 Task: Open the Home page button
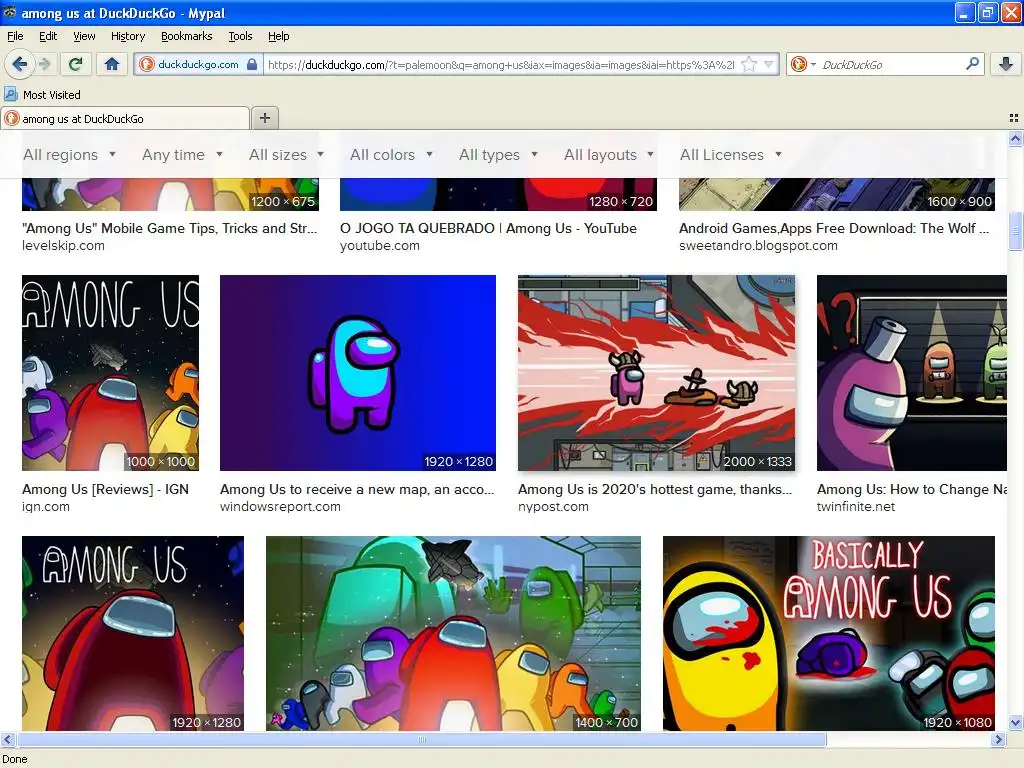tap(112, 64)
